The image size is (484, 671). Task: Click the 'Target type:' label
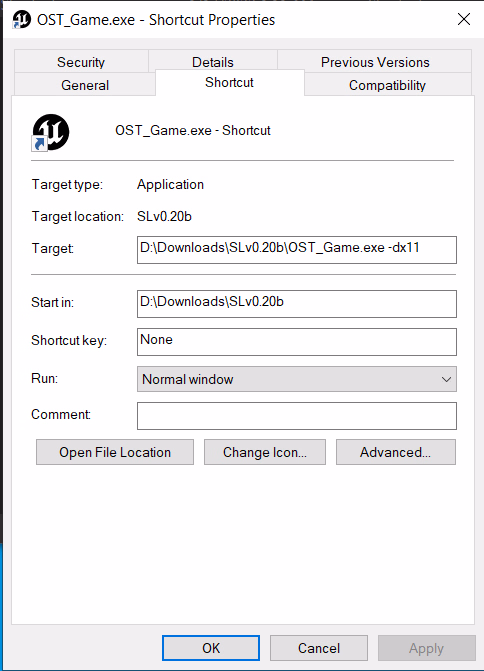pyautogui.click(x=67, y=184)
